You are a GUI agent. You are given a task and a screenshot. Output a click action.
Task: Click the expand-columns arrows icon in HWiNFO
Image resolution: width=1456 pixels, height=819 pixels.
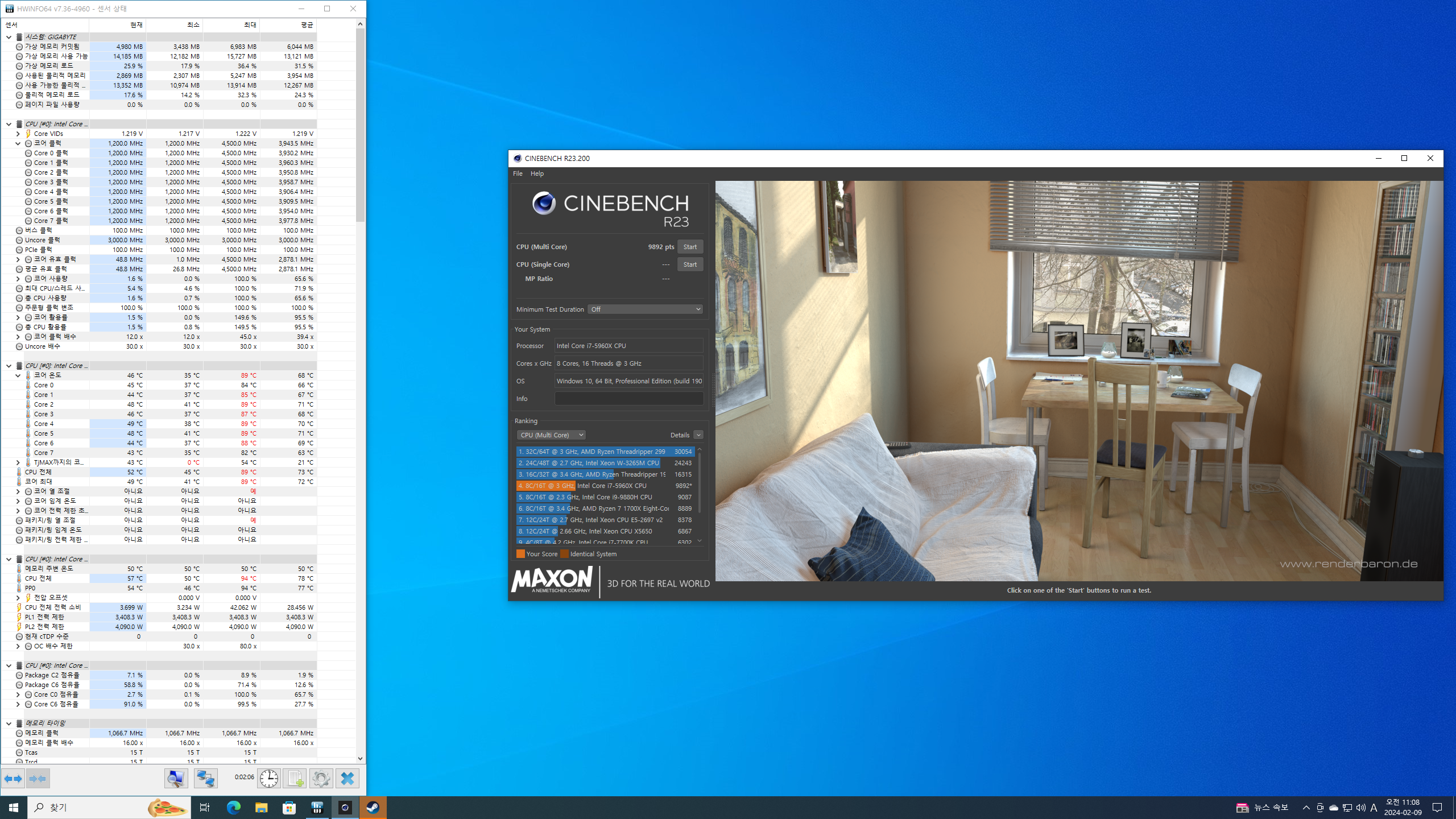13,778
